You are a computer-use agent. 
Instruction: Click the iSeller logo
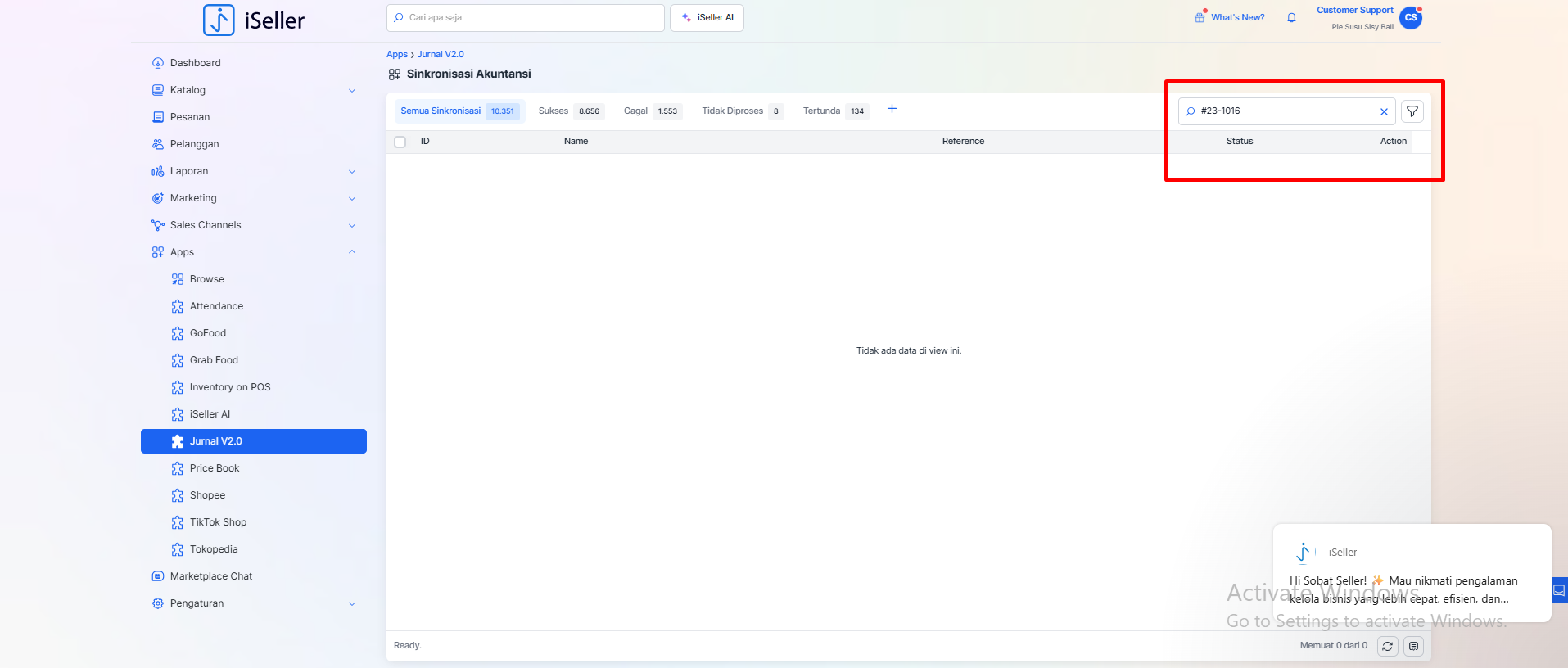(x=254, y=20)
